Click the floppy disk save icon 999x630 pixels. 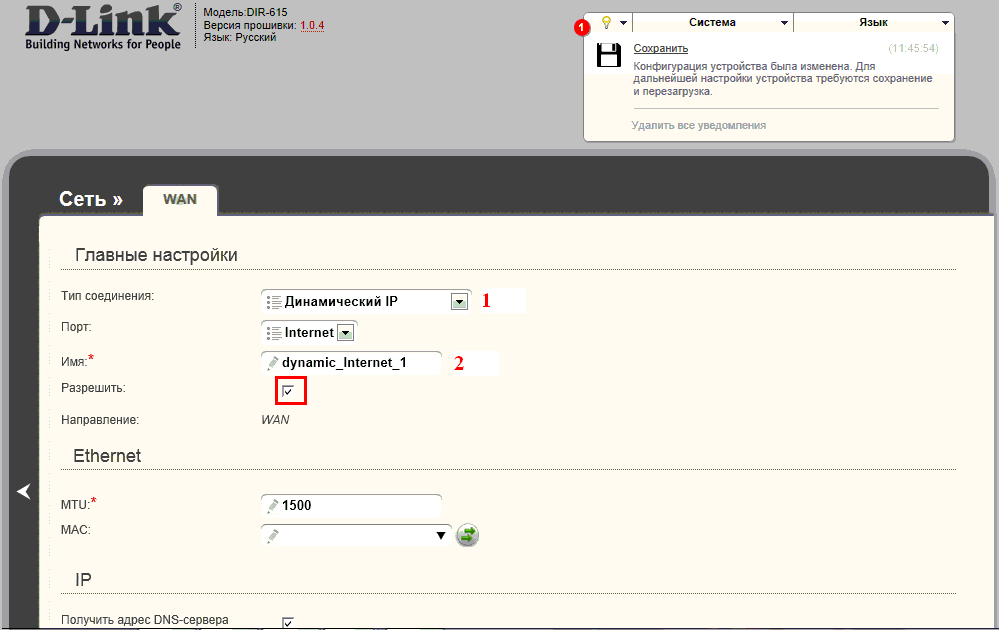click(x=608, y=55)
